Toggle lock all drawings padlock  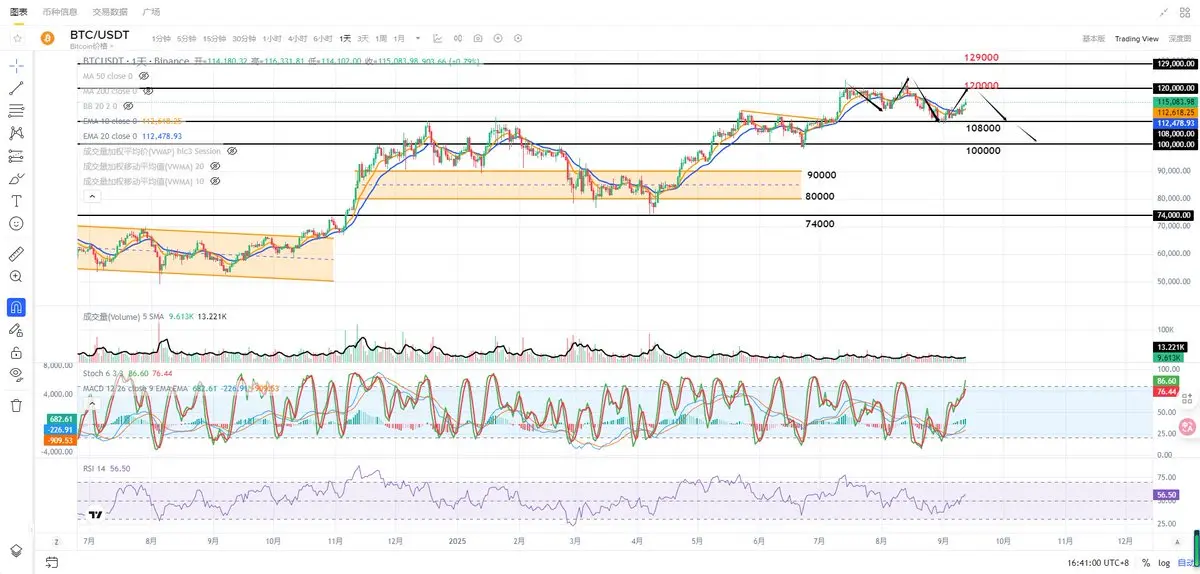16,352
